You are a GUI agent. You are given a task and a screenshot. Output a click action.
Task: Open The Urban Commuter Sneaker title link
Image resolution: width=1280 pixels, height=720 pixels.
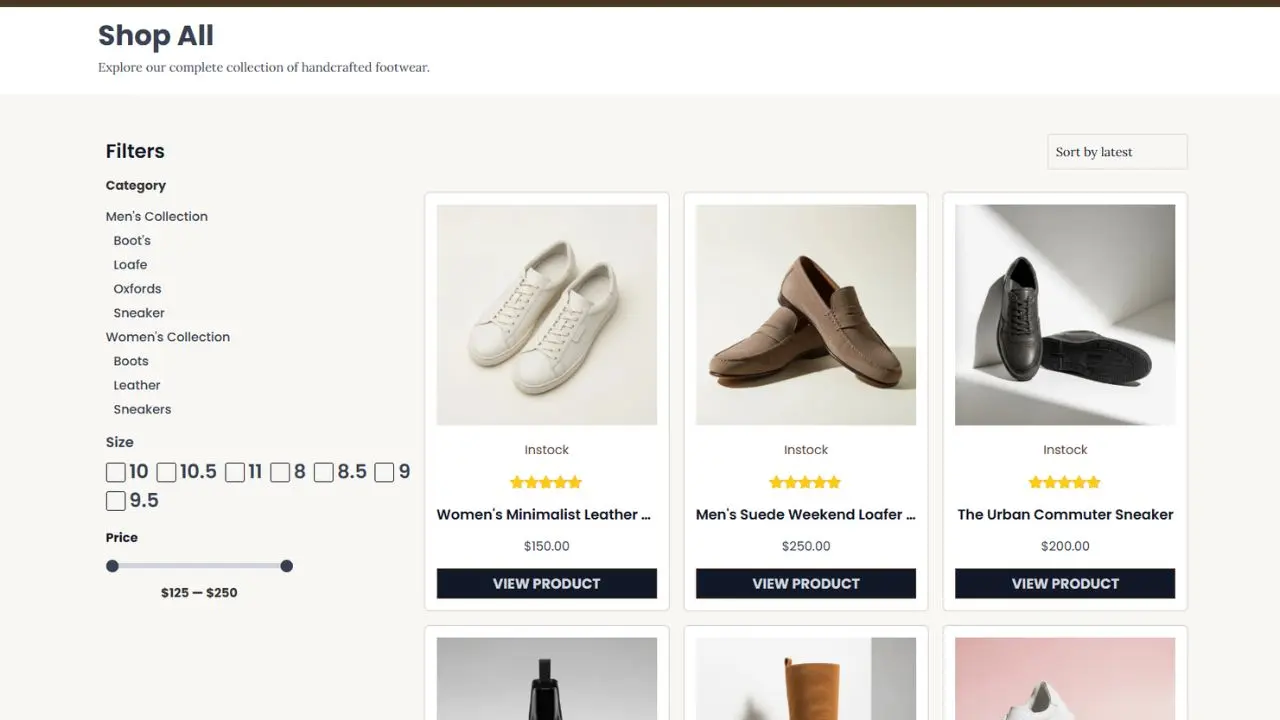(x=1064, y=514)
